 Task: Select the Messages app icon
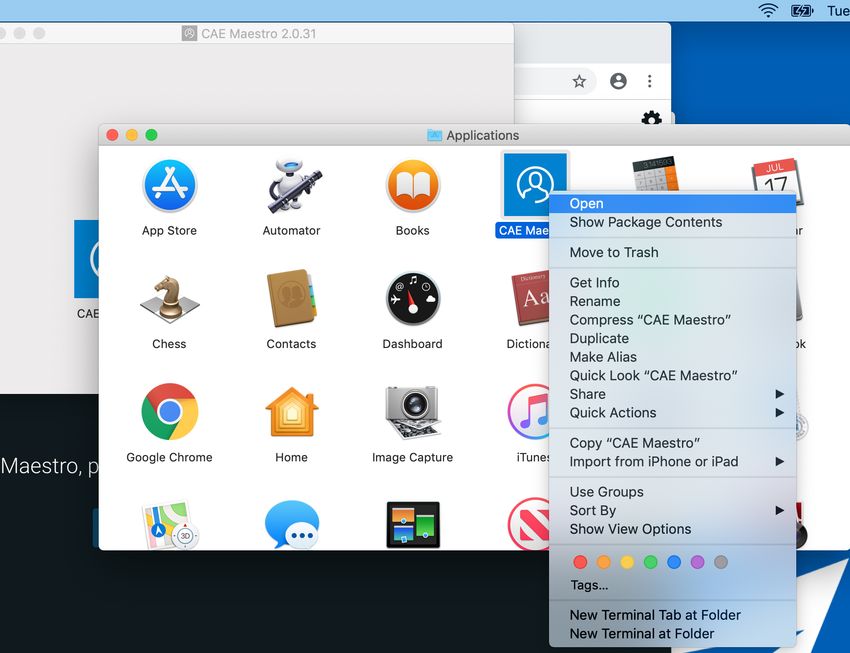click(292, 525)
